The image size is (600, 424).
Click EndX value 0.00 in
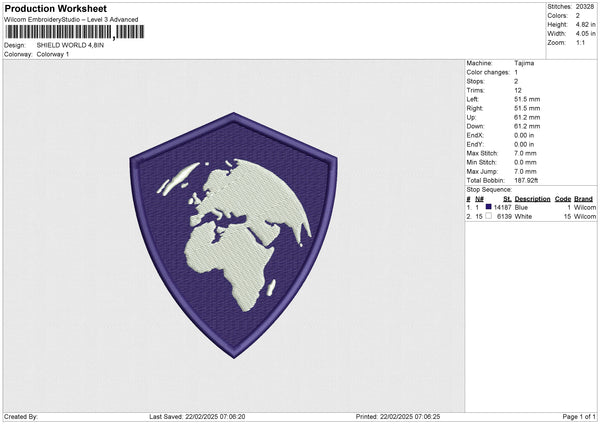(524, 135)
